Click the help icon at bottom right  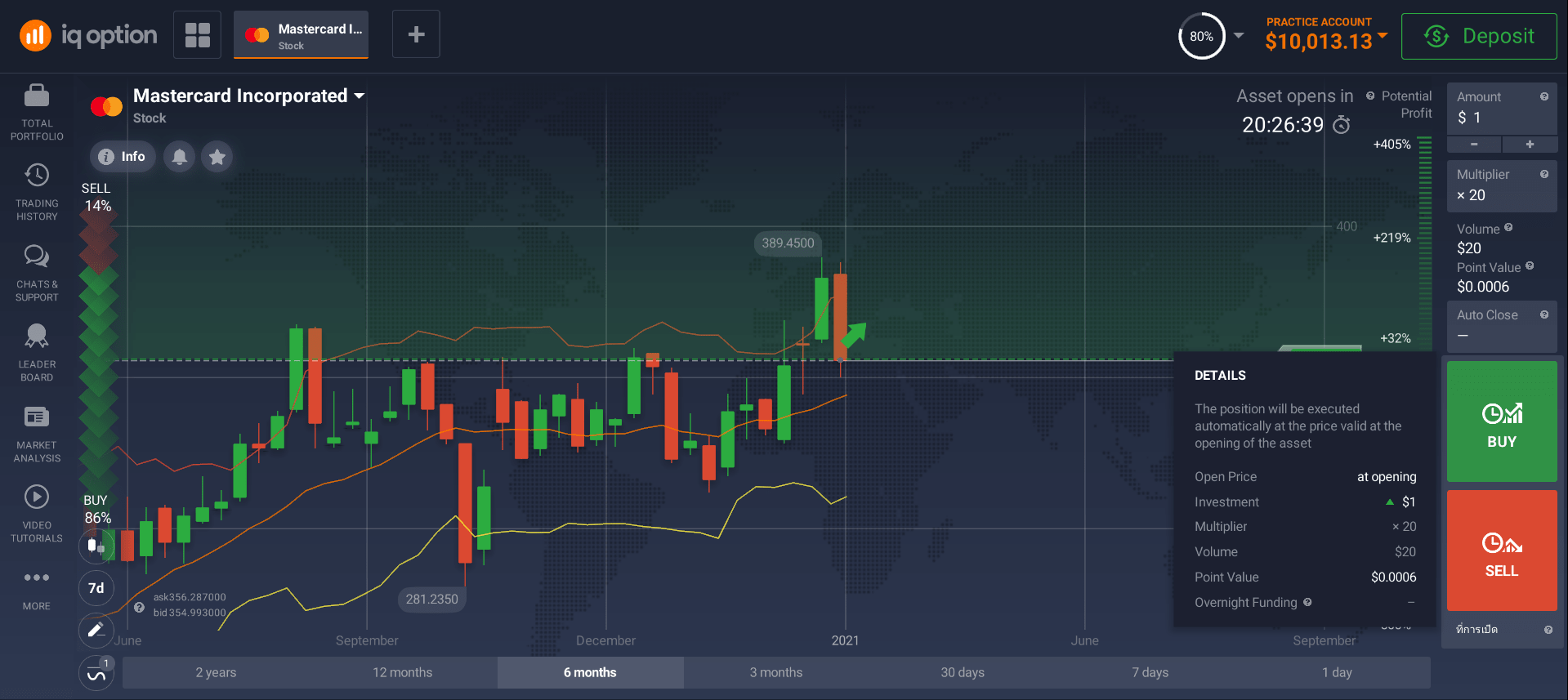pos(1548,630)
